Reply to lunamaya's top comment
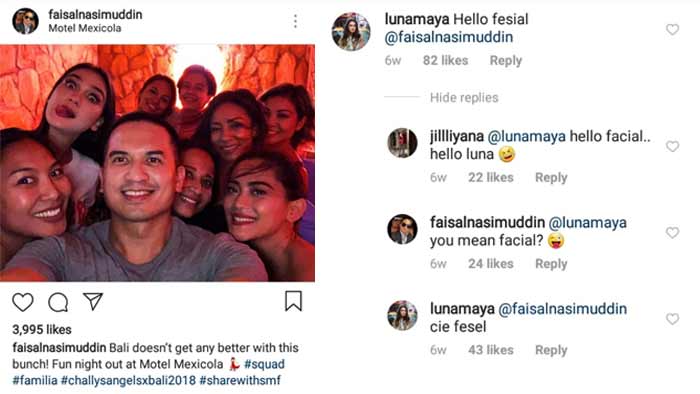The width and height of the screenshot is (700, 394). (505, 60)
